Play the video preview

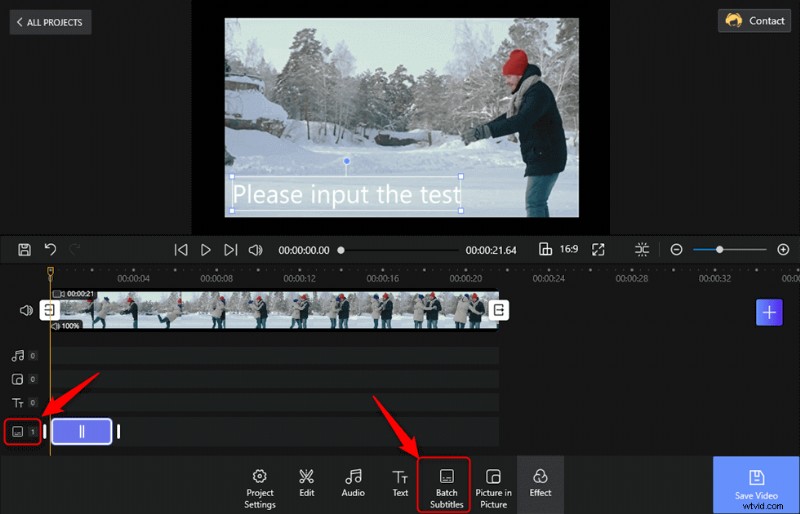pyautogui.click(x=206, y=250)
